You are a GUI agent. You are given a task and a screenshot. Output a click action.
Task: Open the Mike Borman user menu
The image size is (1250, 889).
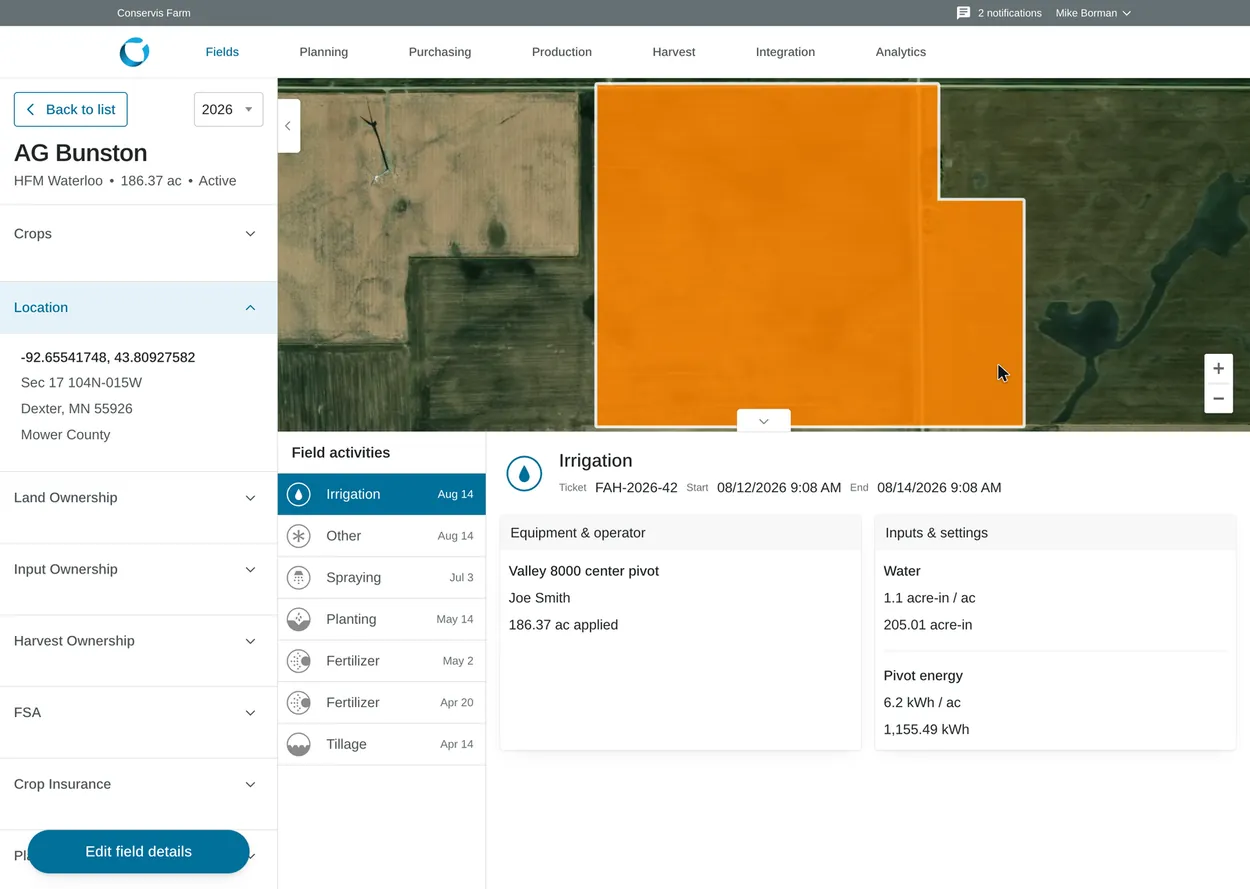1093,13
